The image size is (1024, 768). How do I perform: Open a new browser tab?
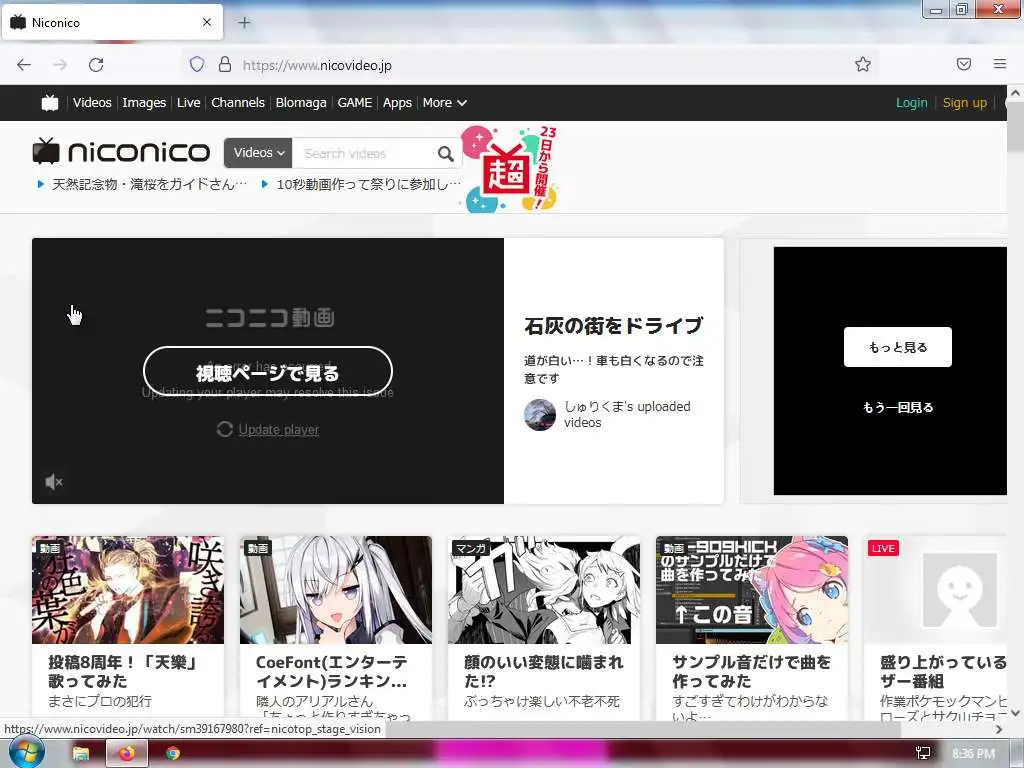[244, 22]
